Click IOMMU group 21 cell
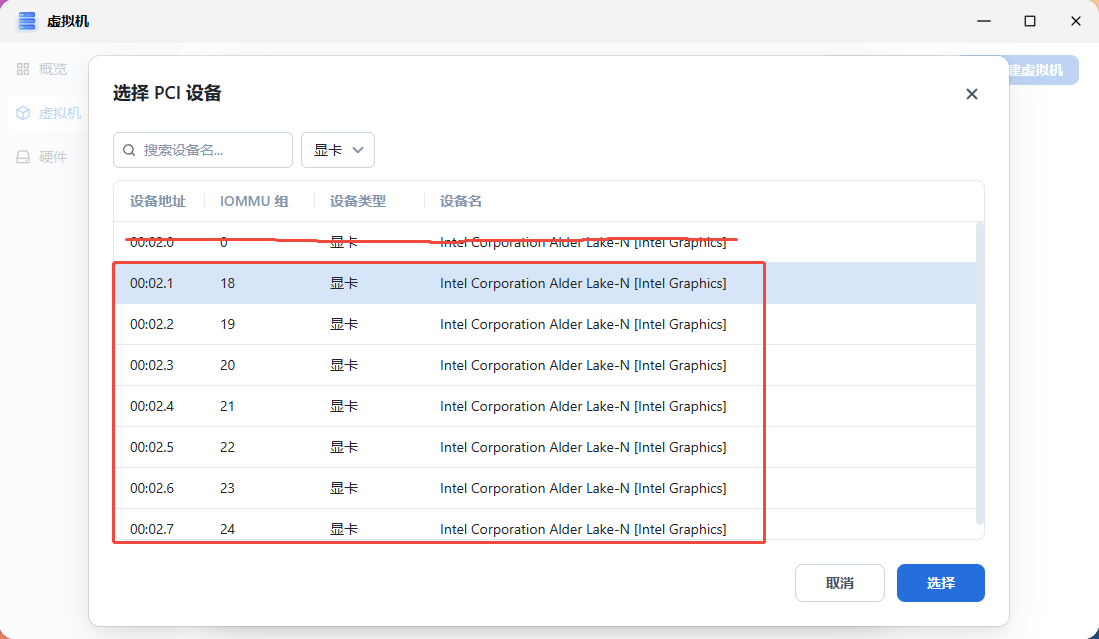The image size is (1099, 639). pyautogui.click(x=227, y=406)
